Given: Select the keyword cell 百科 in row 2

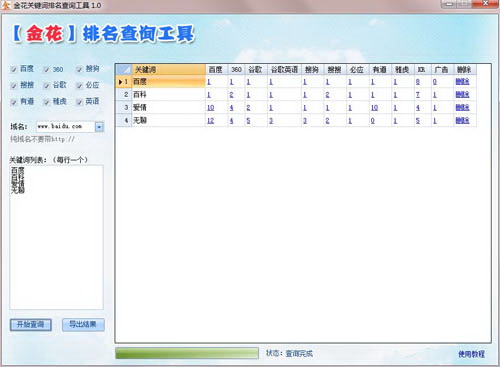Looking at the screenshot, I should [x=169, y=95].
